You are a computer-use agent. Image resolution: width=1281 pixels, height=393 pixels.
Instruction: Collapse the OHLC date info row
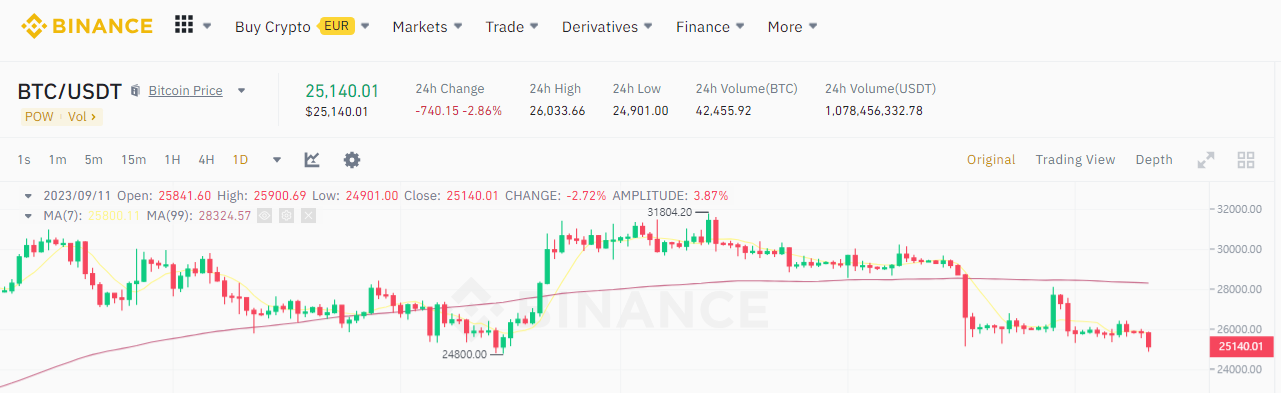tap(28, 196)
